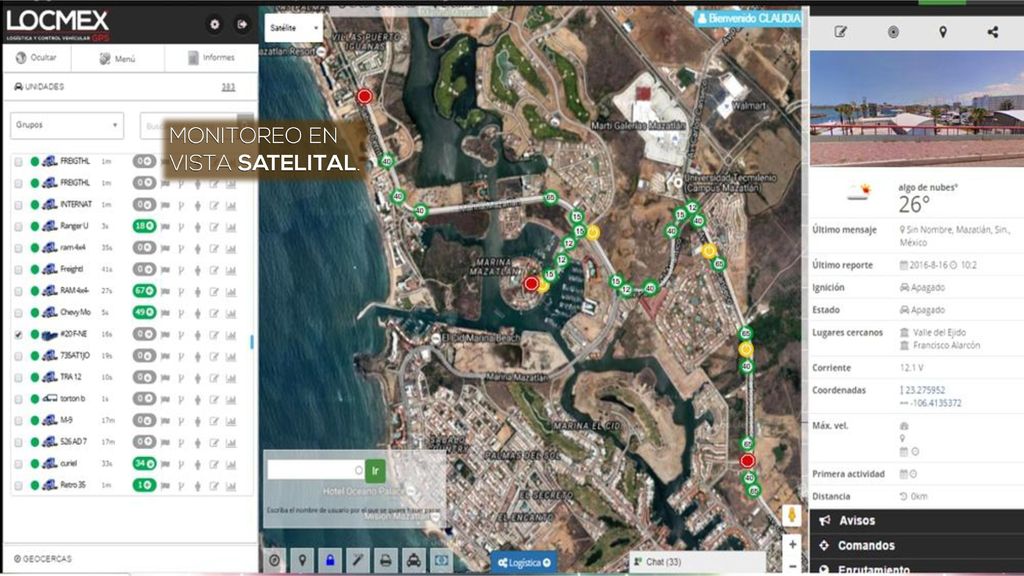1024x576 pixels.
Task: Click the route icon for INTERNAT unit
Action: click(x=181, y=205)
